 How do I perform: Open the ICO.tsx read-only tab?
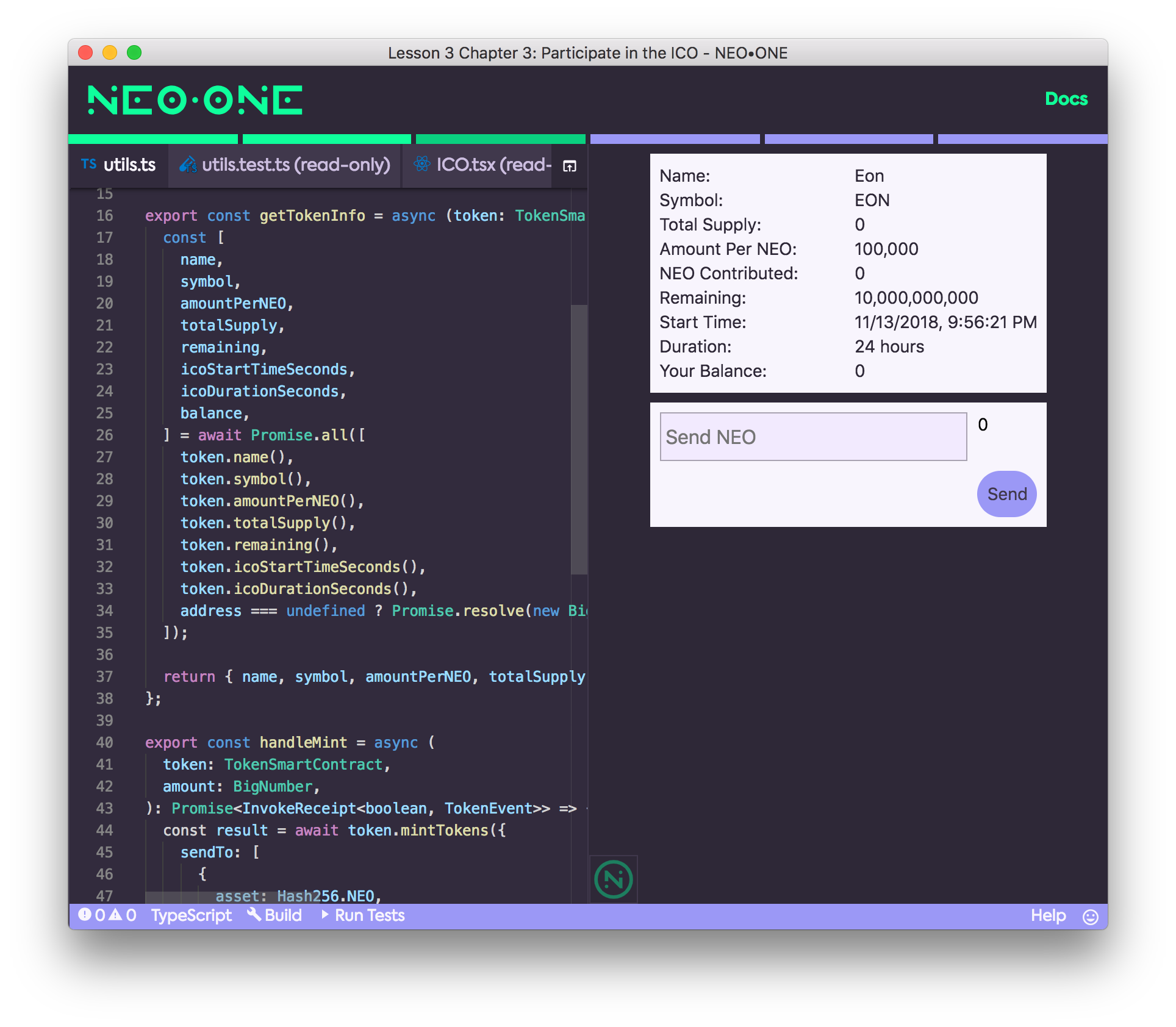pyautogui.click(x=477, y=165)
